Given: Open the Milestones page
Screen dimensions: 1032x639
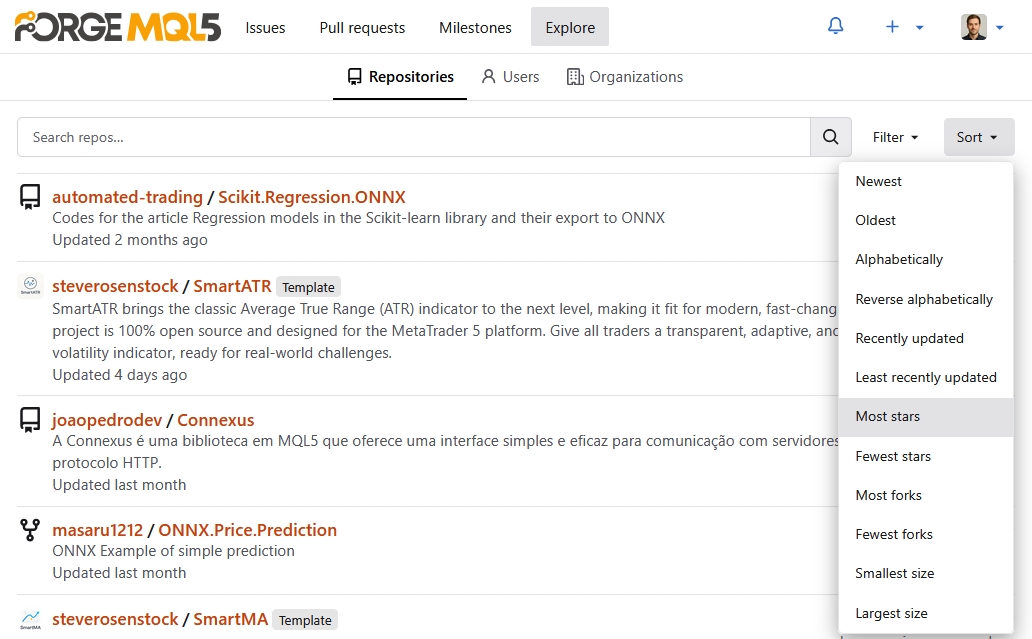Looking at the screenshot, I should (x=475, y=28).
